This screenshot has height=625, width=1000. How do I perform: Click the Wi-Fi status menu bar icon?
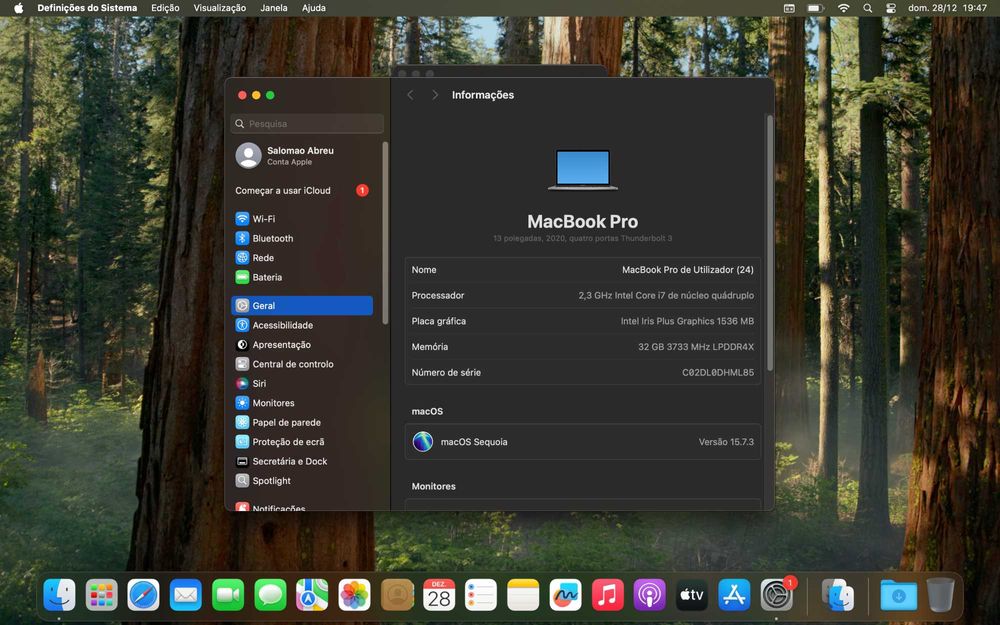pos(844,8)
